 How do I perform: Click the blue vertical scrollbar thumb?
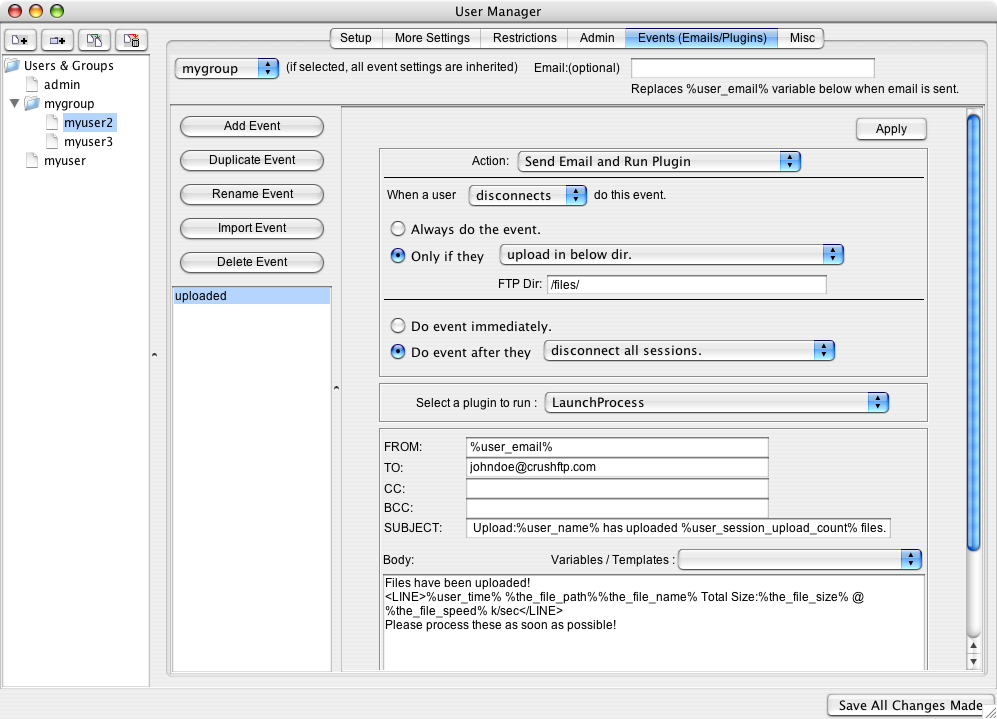972,330
